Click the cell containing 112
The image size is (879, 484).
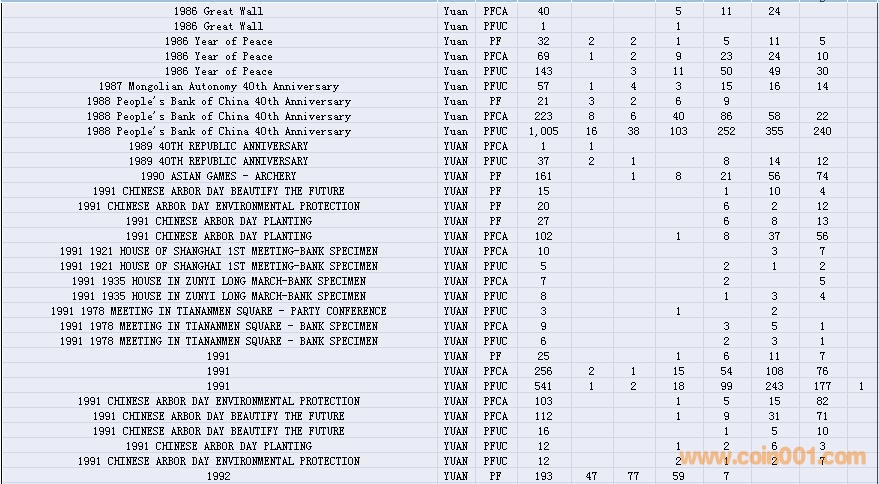(543, 416)
